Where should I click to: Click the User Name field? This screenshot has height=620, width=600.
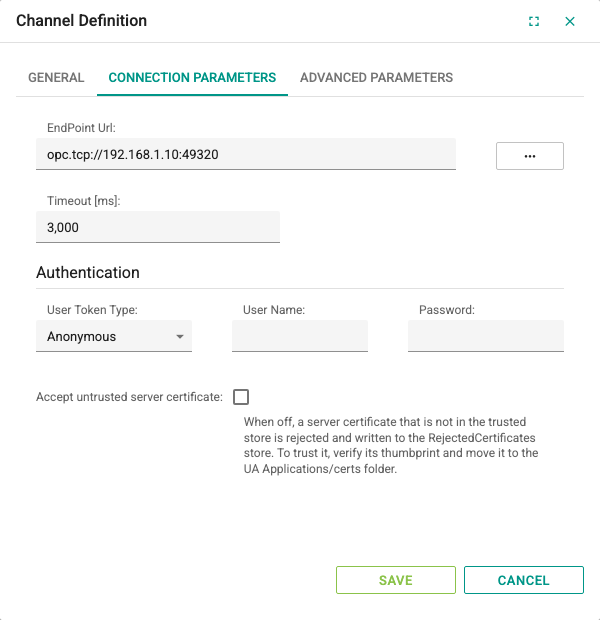click(x=300, y=336)
